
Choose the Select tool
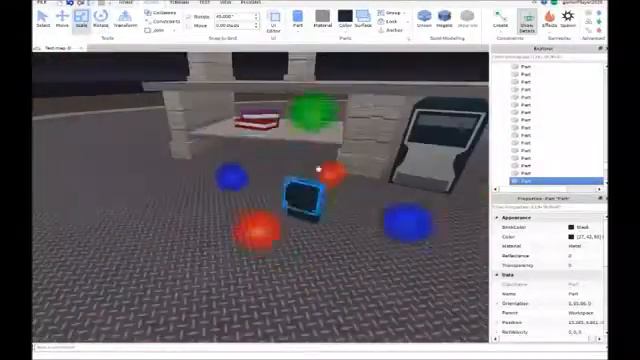[43, 19]
